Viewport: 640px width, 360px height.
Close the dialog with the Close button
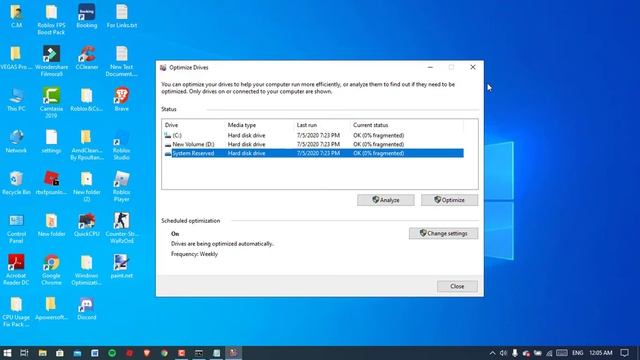coord(457,286)
